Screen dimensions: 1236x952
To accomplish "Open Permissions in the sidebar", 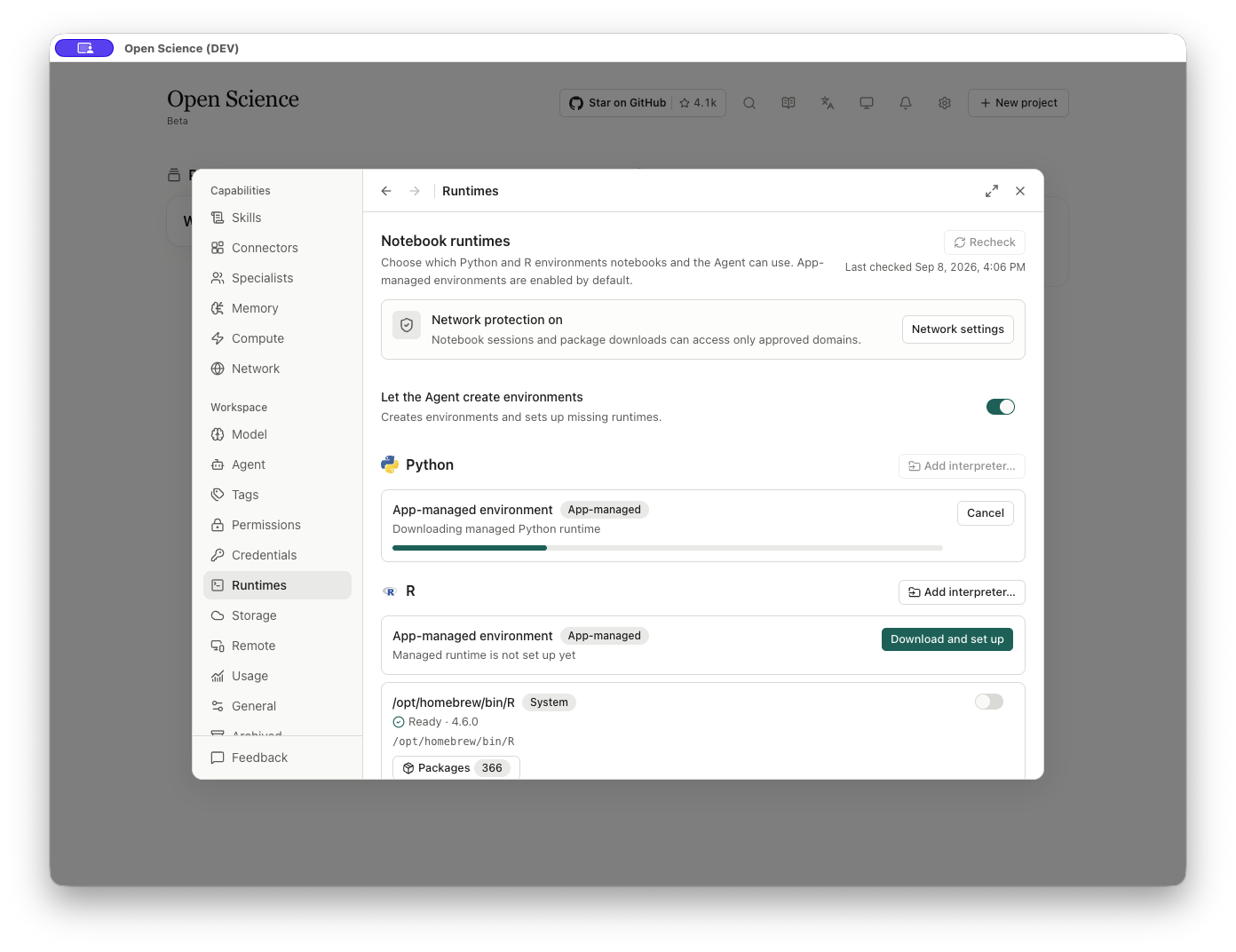I will tap(277, 525).
